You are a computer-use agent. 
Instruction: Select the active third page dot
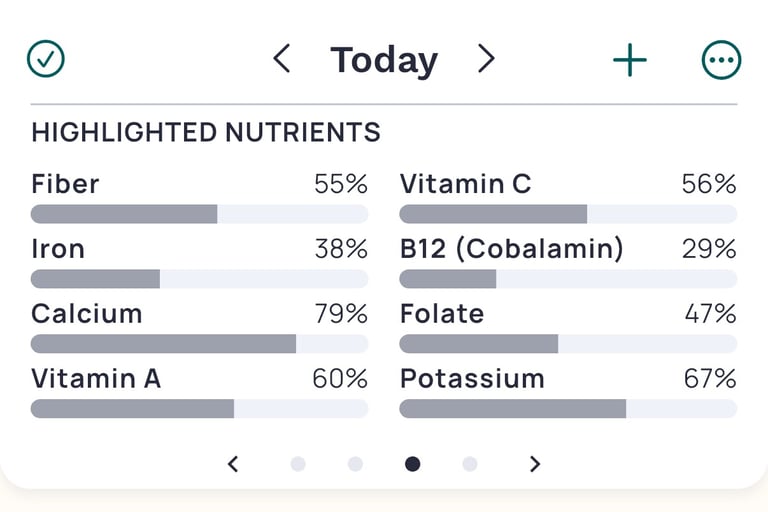tap(412, 464)
